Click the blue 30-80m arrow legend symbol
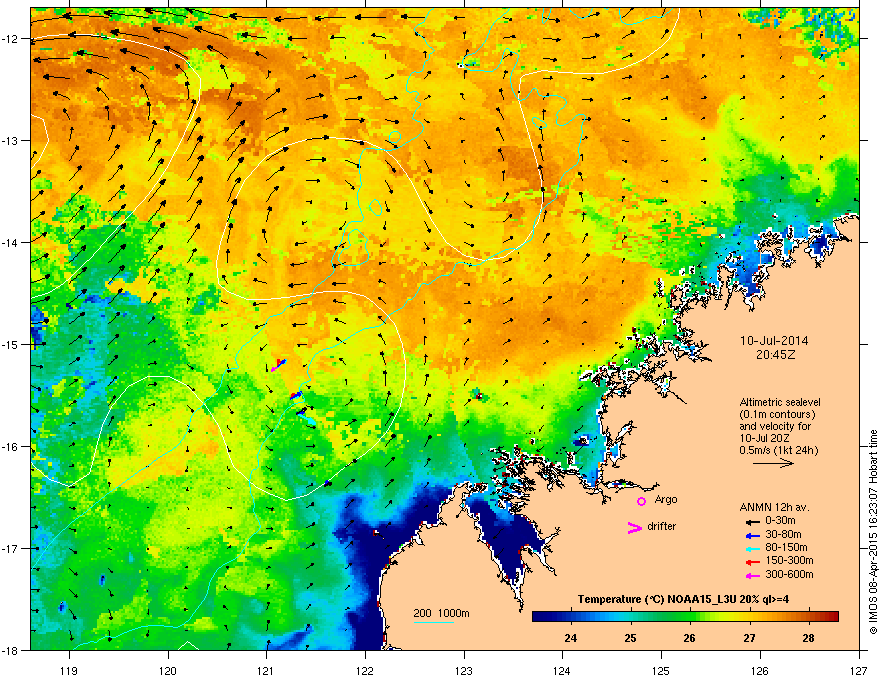The width and height of the screenshot is (880, 680). (x=752, y=536)
